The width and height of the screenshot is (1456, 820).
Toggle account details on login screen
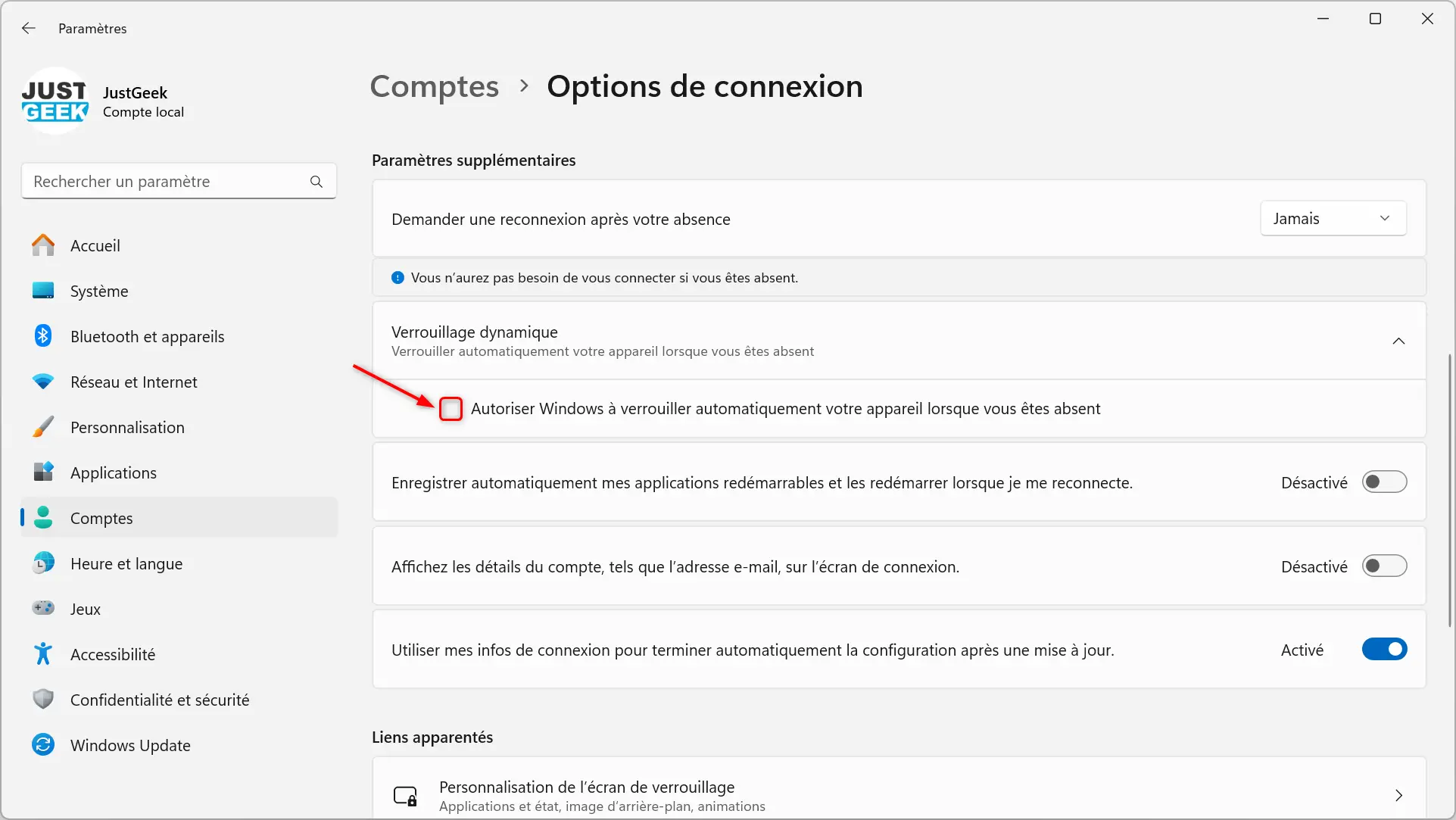[x=1385, y=566]
